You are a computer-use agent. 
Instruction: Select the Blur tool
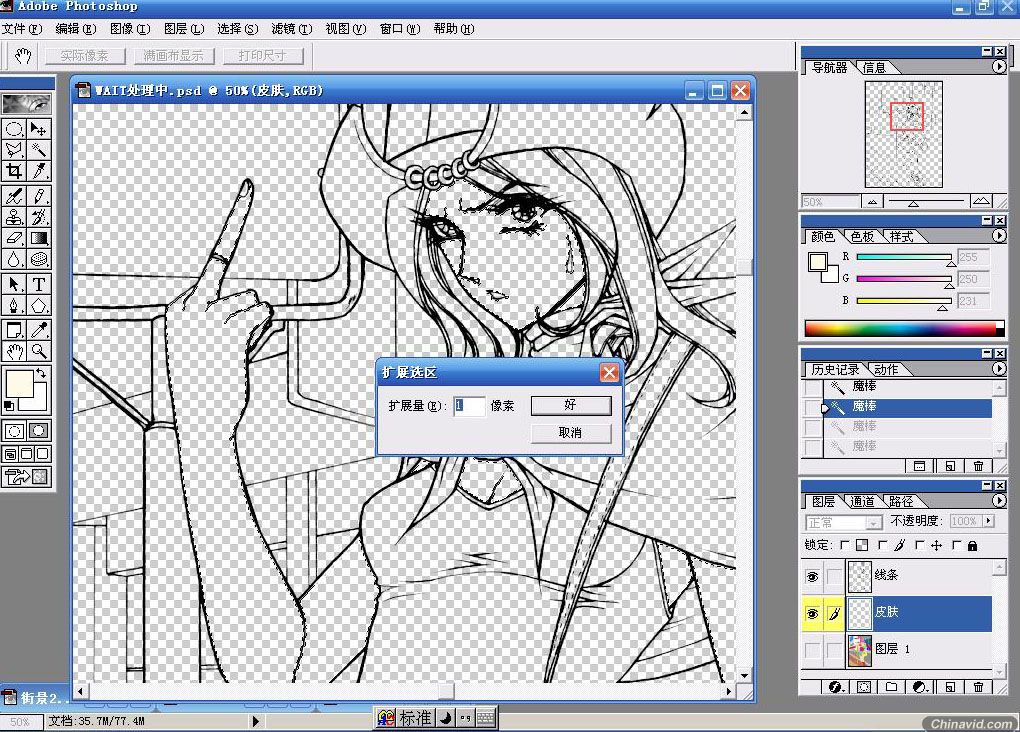pyautogui.click(x=14, y=258)
